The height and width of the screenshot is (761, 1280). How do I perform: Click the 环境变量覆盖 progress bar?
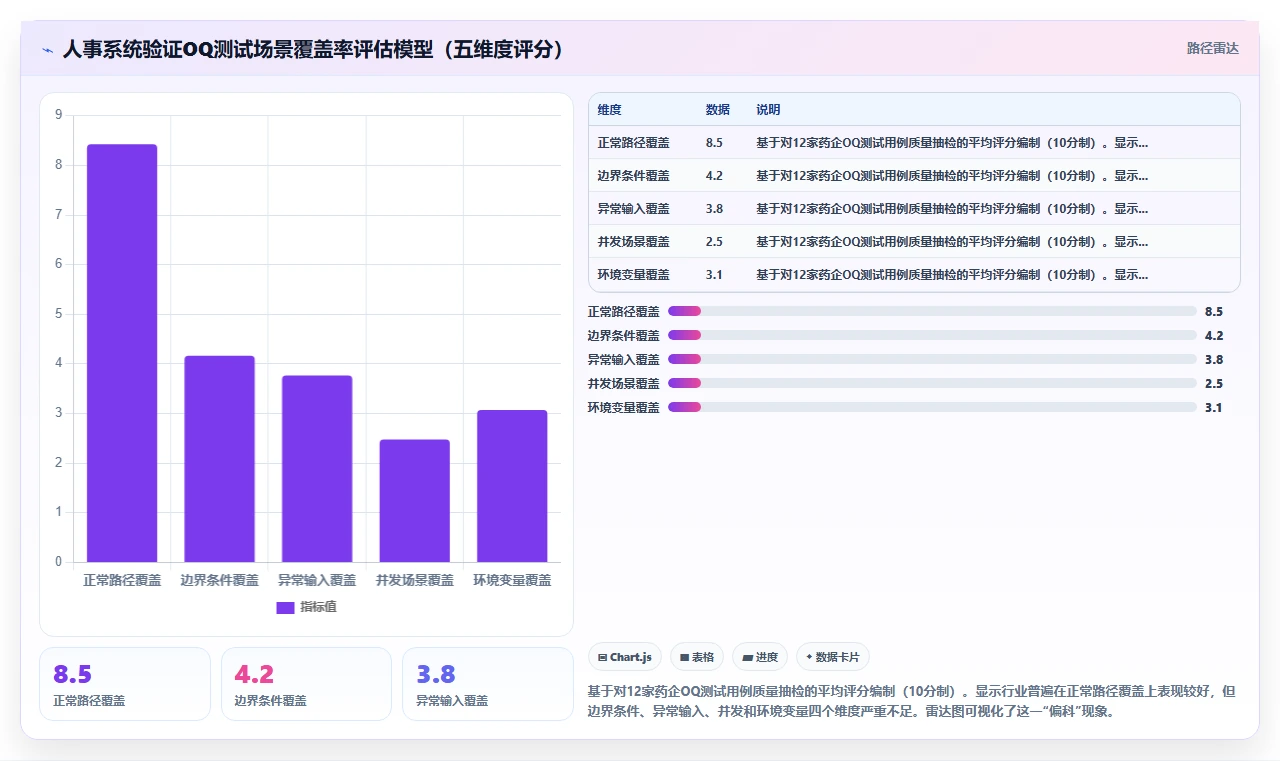pyautogui.click(x=932, y=408)
